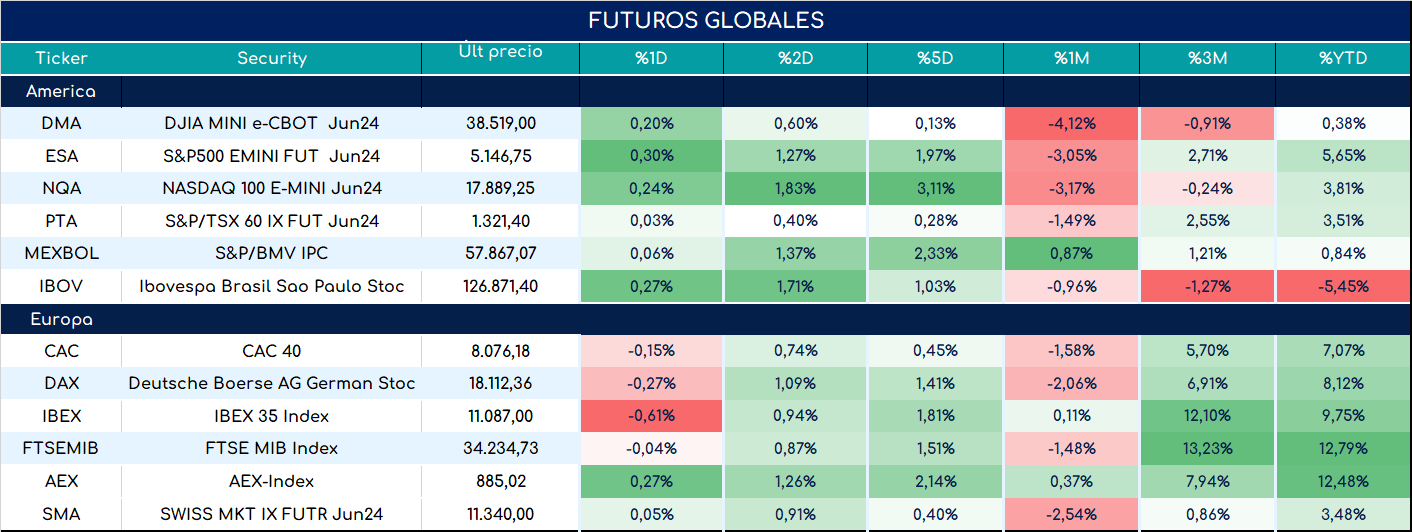Click the IBEX -0,61% red cell
Viewport: 1412px width, 532px height.
[651, 416]
